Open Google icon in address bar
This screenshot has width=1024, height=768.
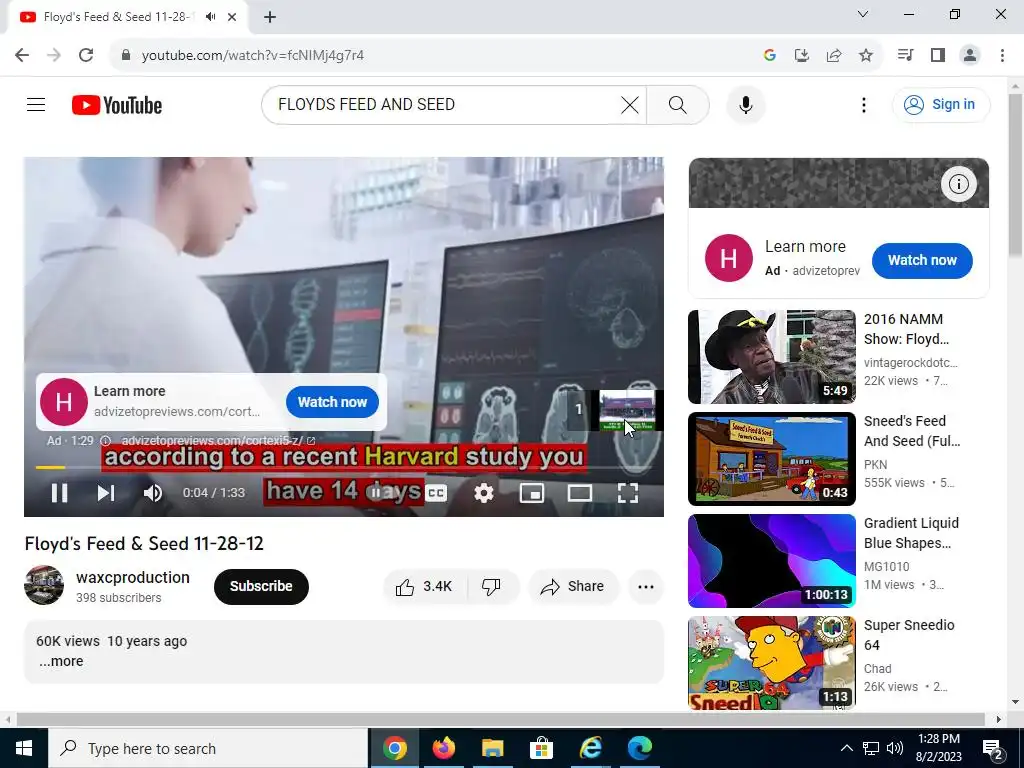[x=769, y=55]
